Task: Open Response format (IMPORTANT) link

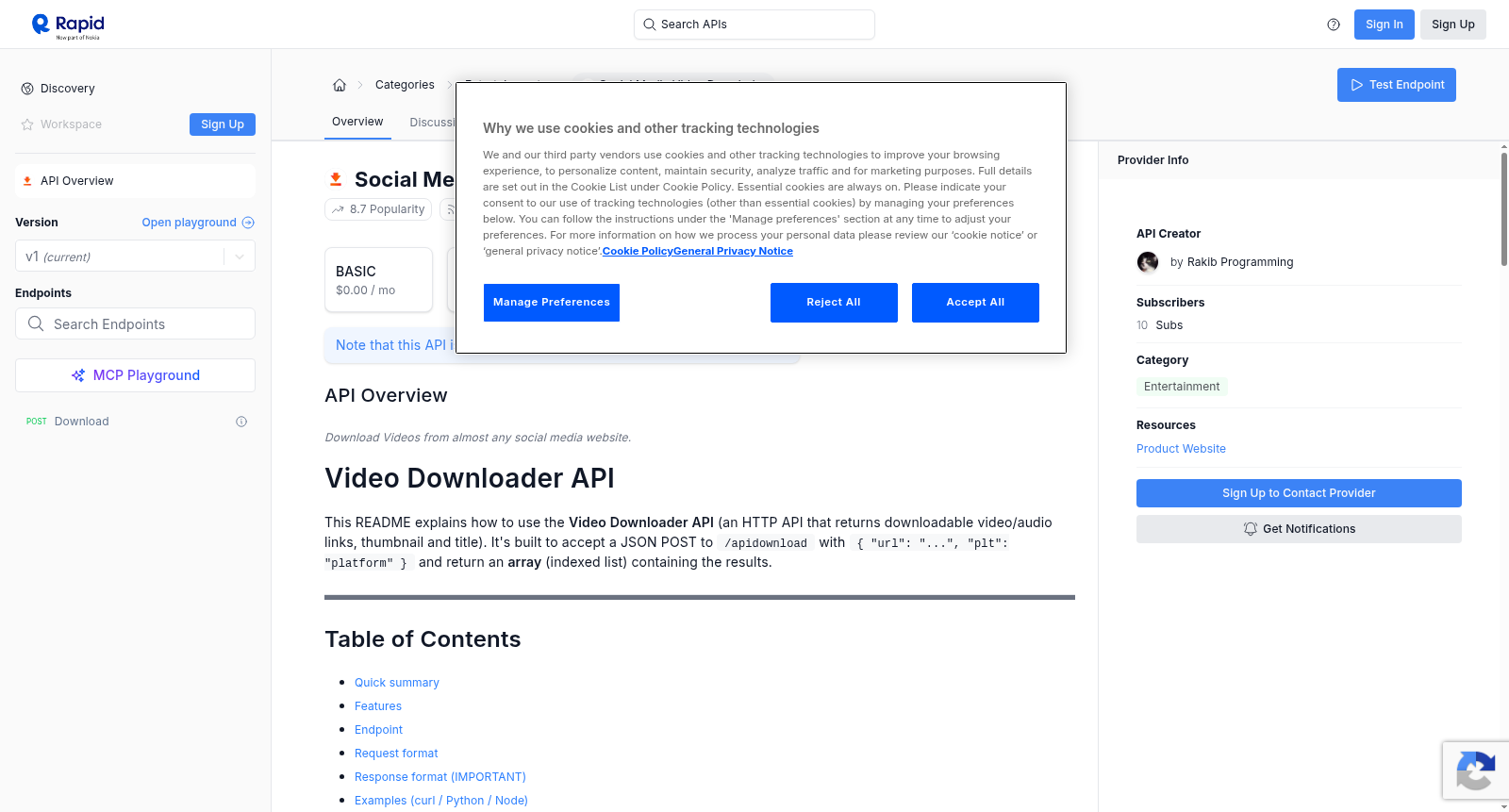Action: [x=440, y=777]
